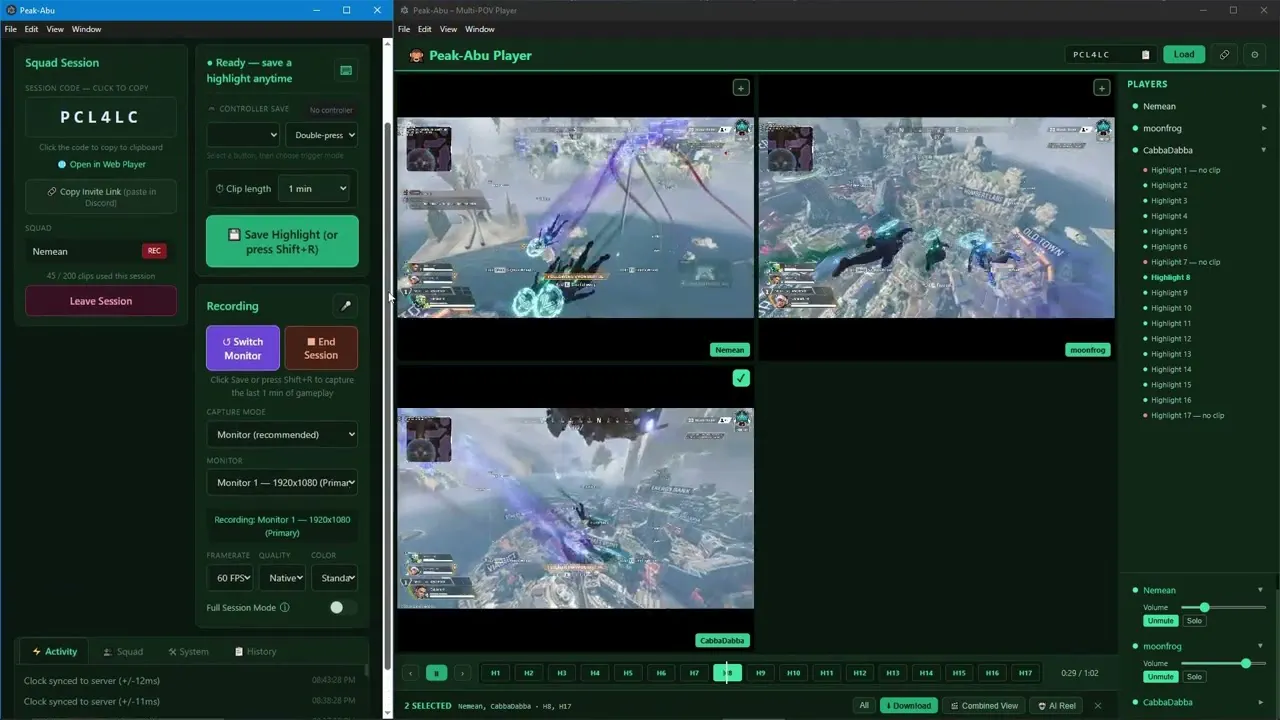Expand the CabbaDabba volume section
Screen dimensions: 1280x720
click(1260, 702)
